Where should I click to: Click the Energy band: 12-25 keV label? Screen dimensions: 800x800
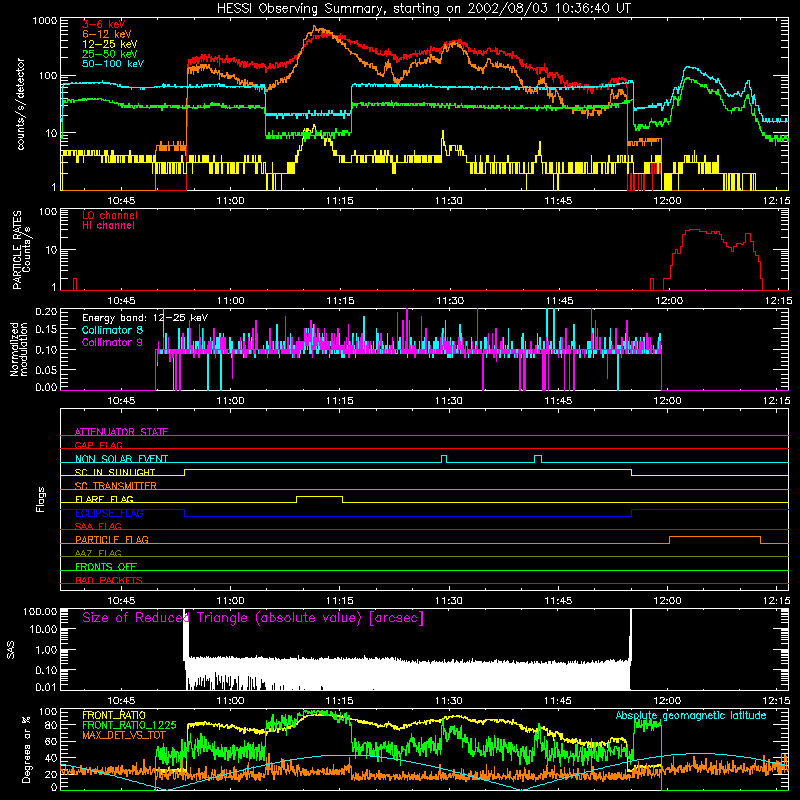pyautogui.click(x=144, y=318)
